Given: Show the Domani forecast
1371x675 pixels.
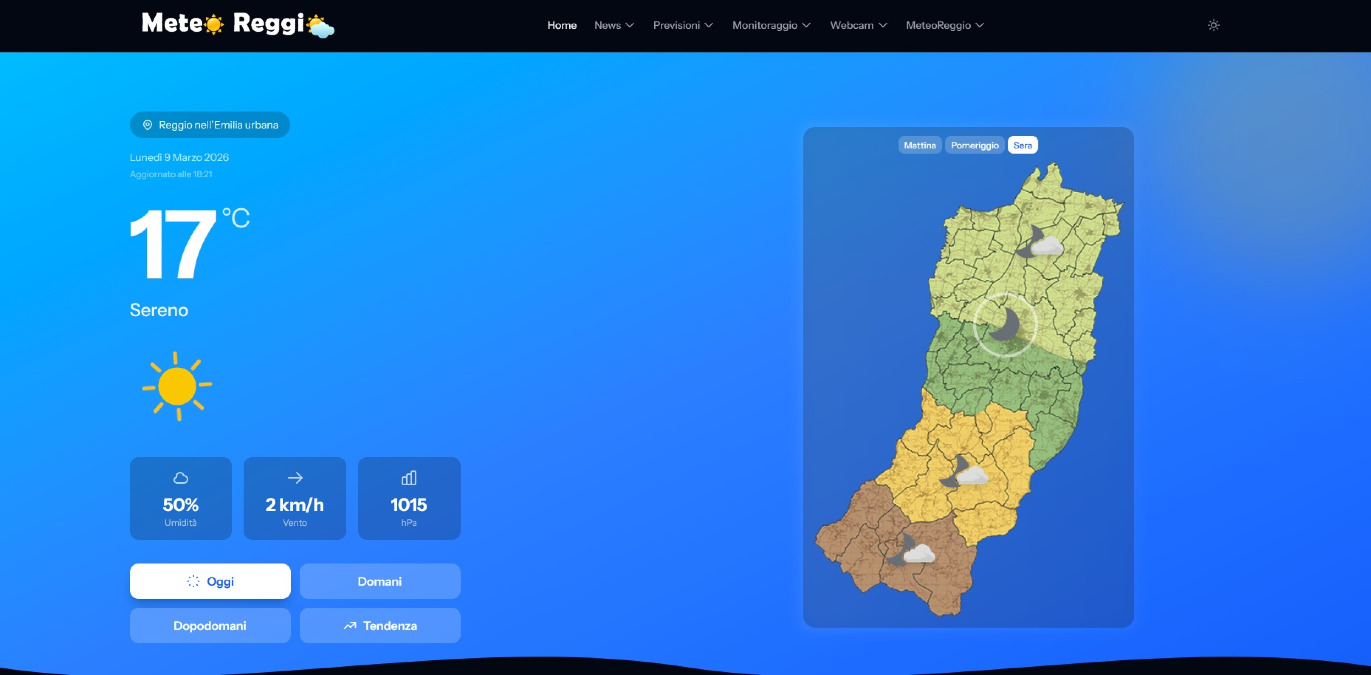Looking at the screenshot, I should coord(380,581).
